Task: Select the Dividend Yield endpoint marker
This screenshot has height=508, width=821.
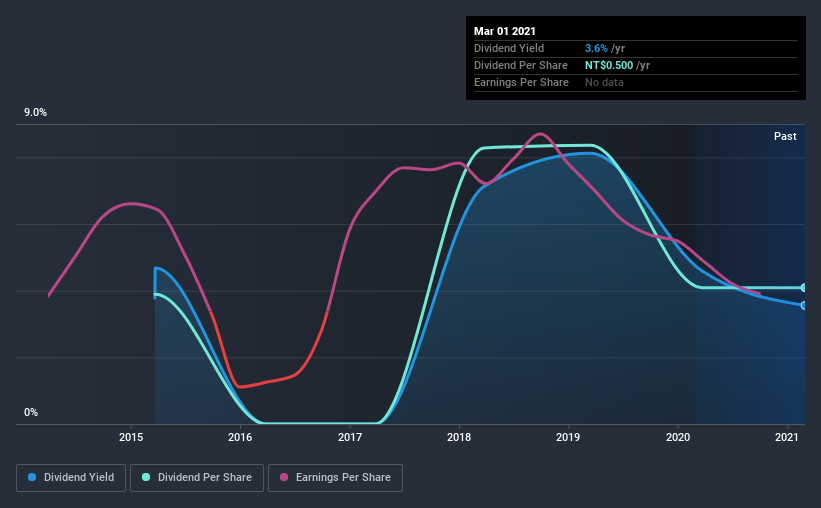Action: click(x=803, y=305)
